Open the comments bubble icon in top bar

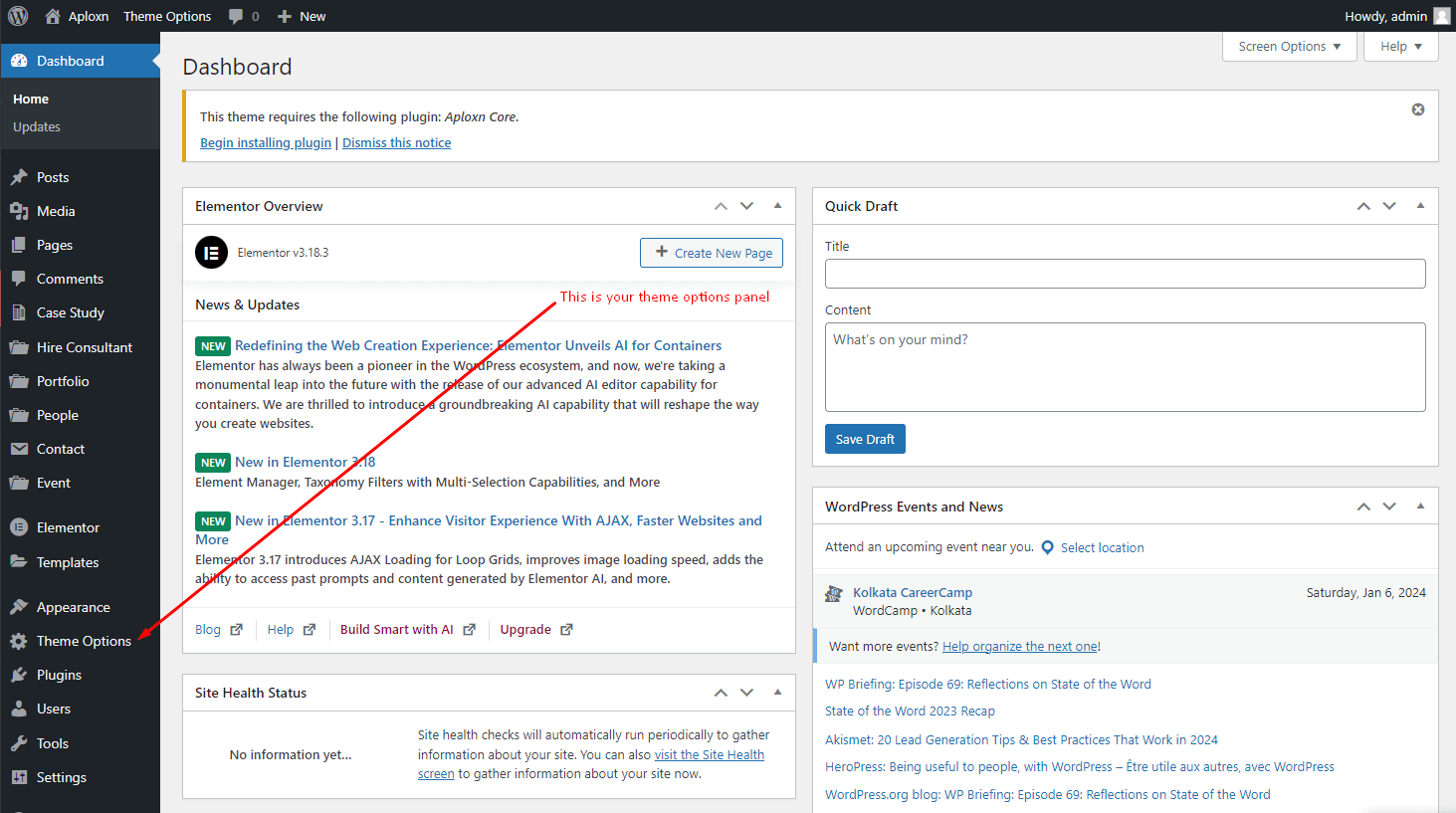tap(236, 16)
